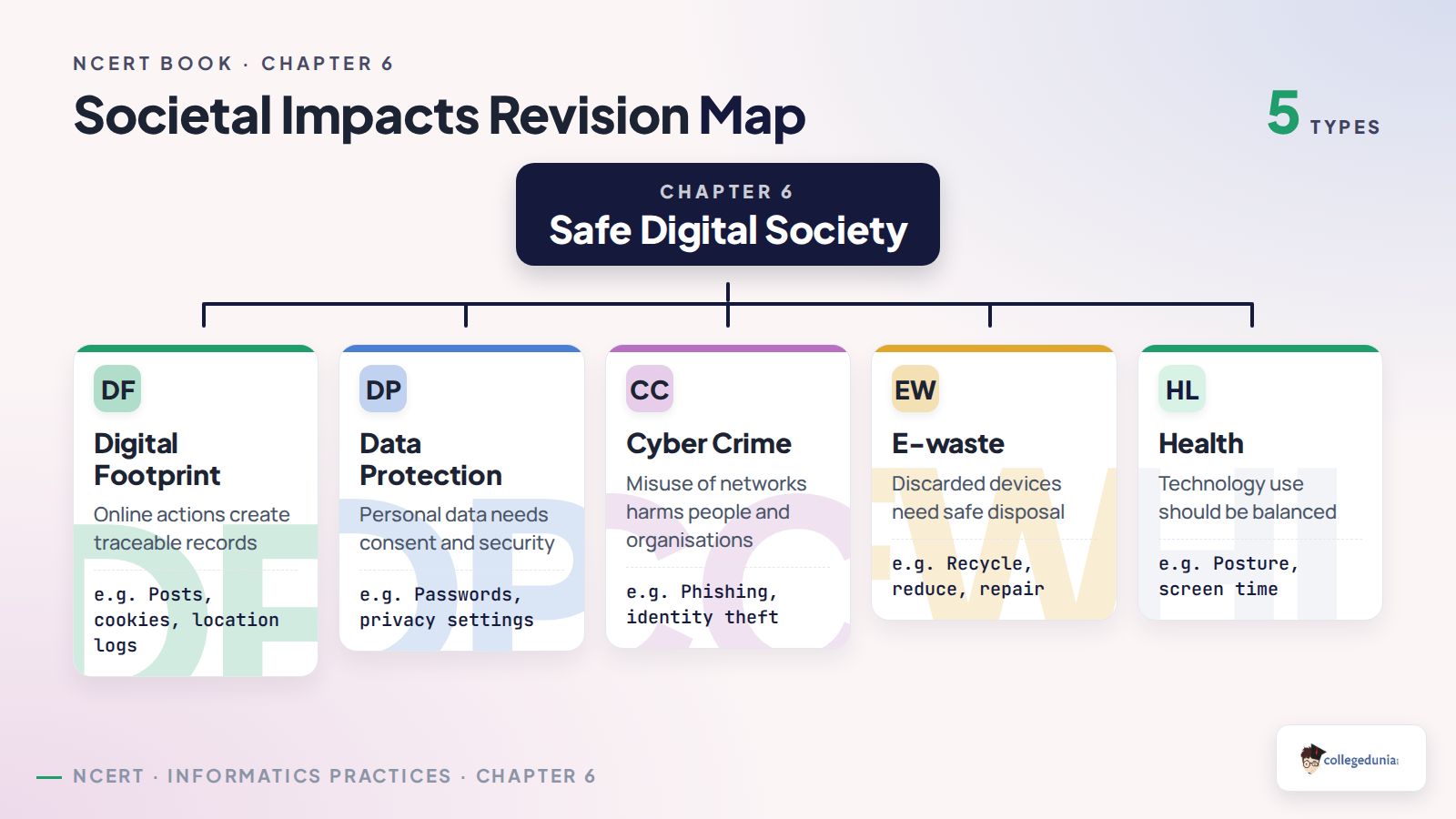Click example 'Passwords, privacy settings'
The image size is (1456, 819).
coord(447,607)
